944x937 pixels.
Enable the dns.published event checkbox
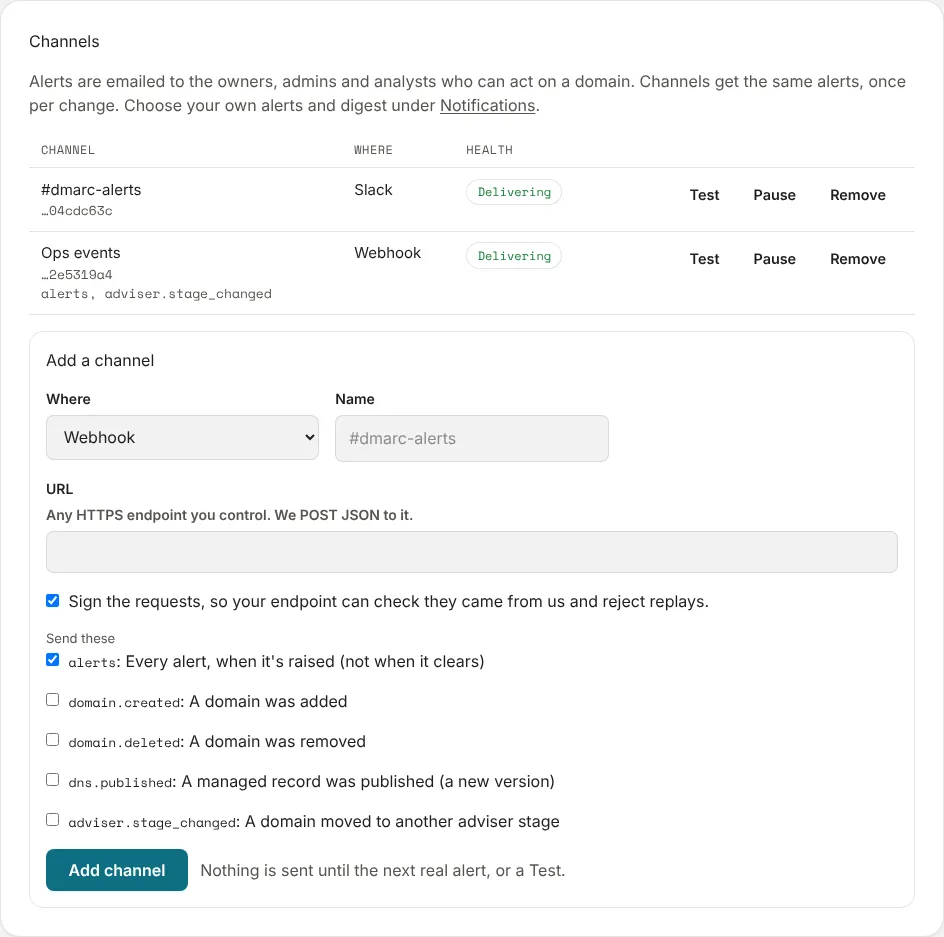53,780
